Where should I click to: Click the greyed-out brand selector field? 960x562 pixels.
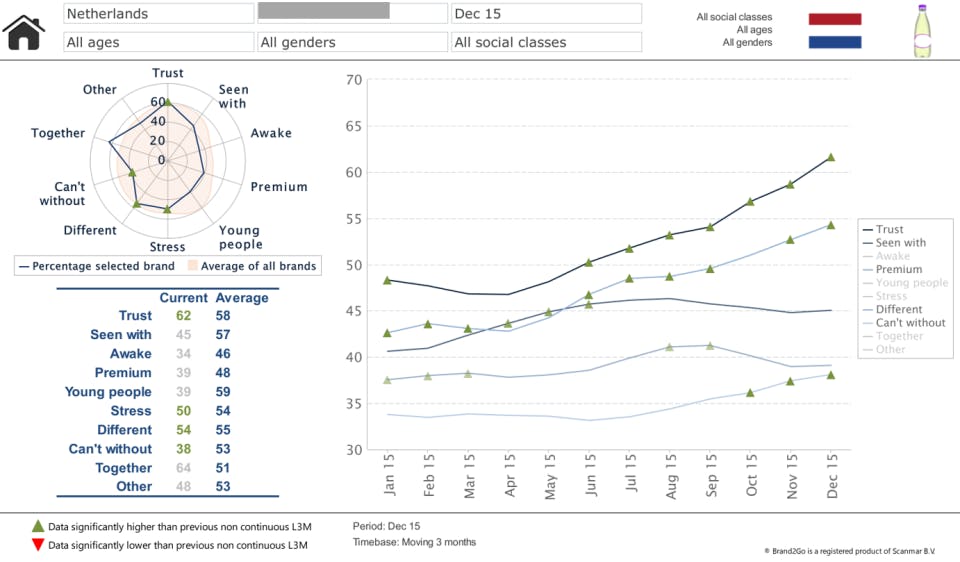(x=352, y=13)
